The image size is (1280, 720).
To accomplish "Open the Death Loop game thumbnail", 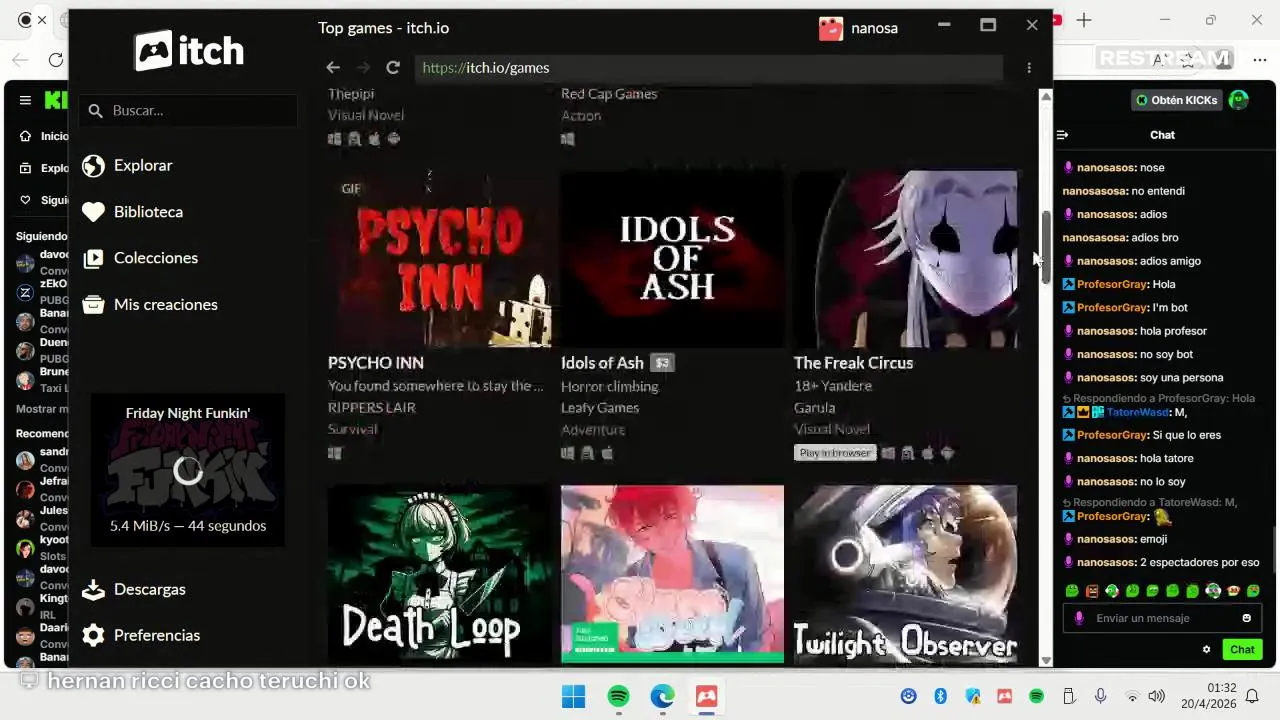I will [x=439, y=573].
